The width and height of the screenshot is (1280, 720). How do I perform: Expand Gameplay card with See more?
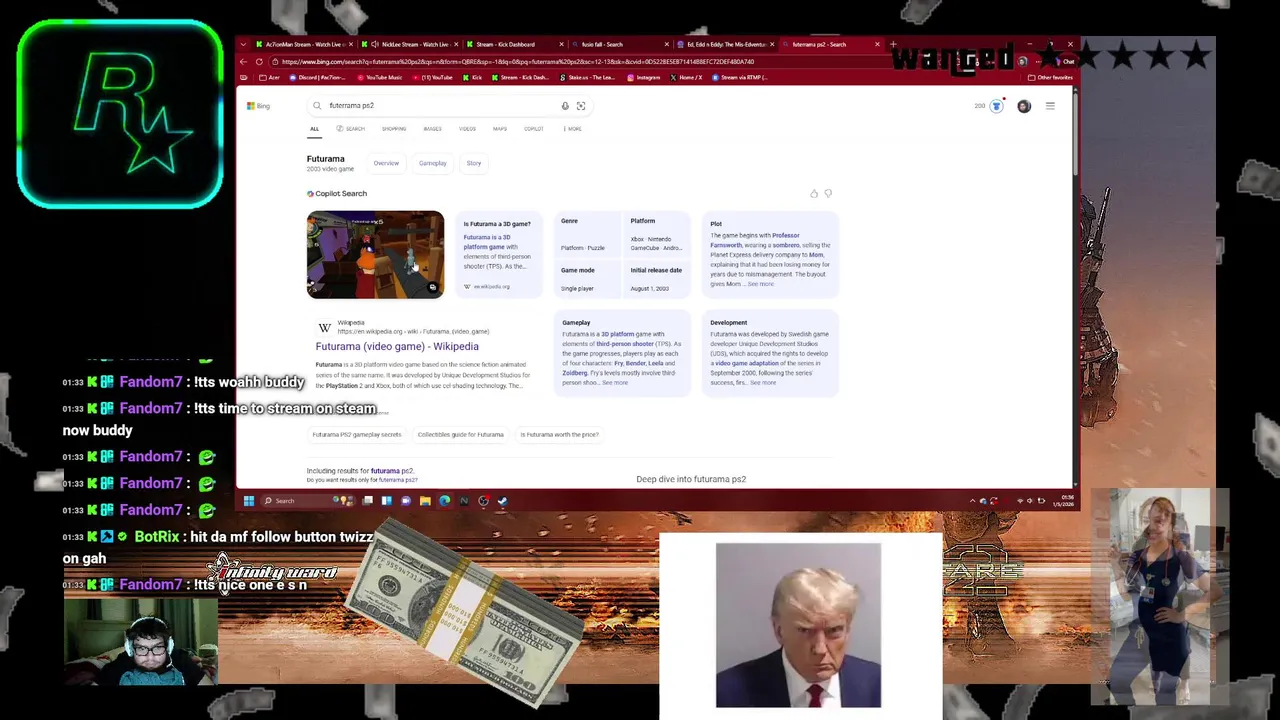[x=615, y=383]
